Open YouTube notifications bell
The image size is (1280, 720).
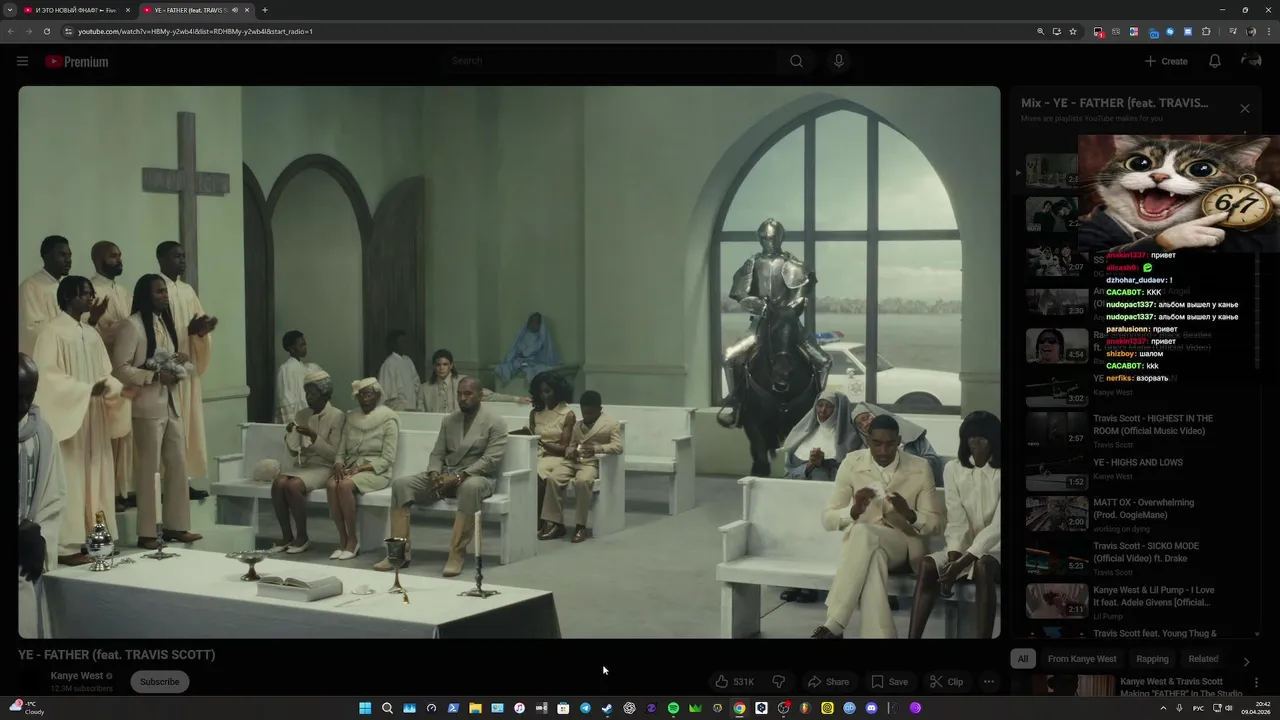point(1214,61)
